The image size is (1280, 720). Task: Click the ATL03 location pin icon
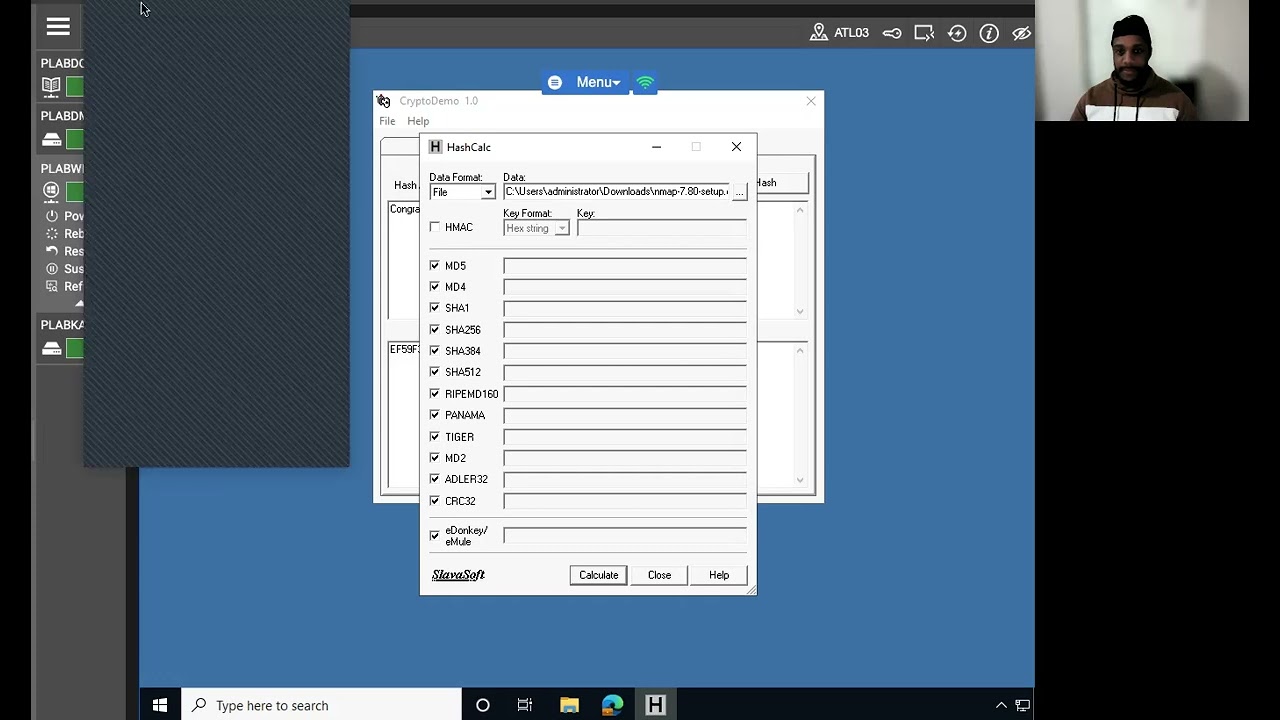point(819,33)
